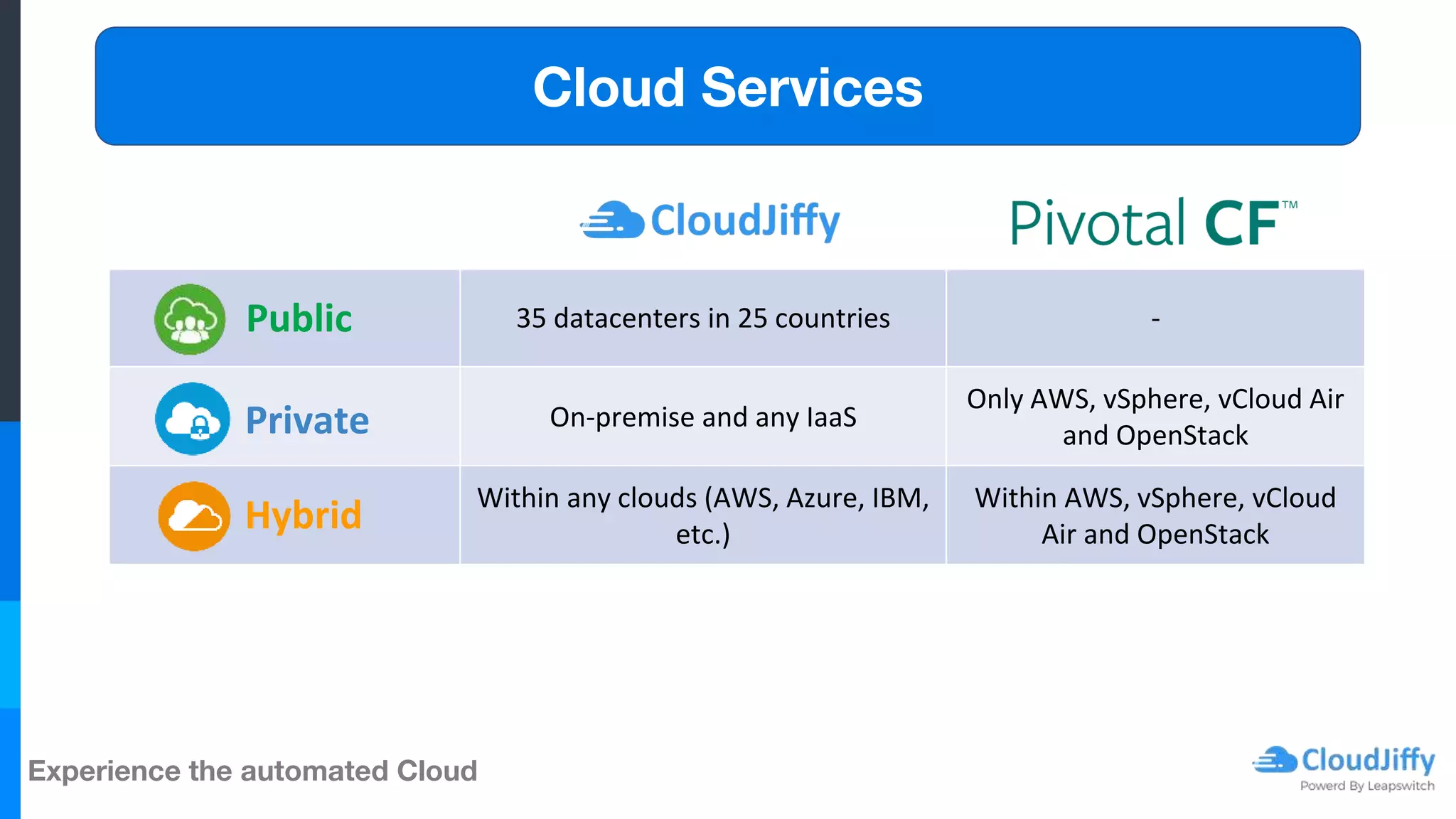
Task: Select the Cloud Services title banner
Action: click(x=727, y=87)
